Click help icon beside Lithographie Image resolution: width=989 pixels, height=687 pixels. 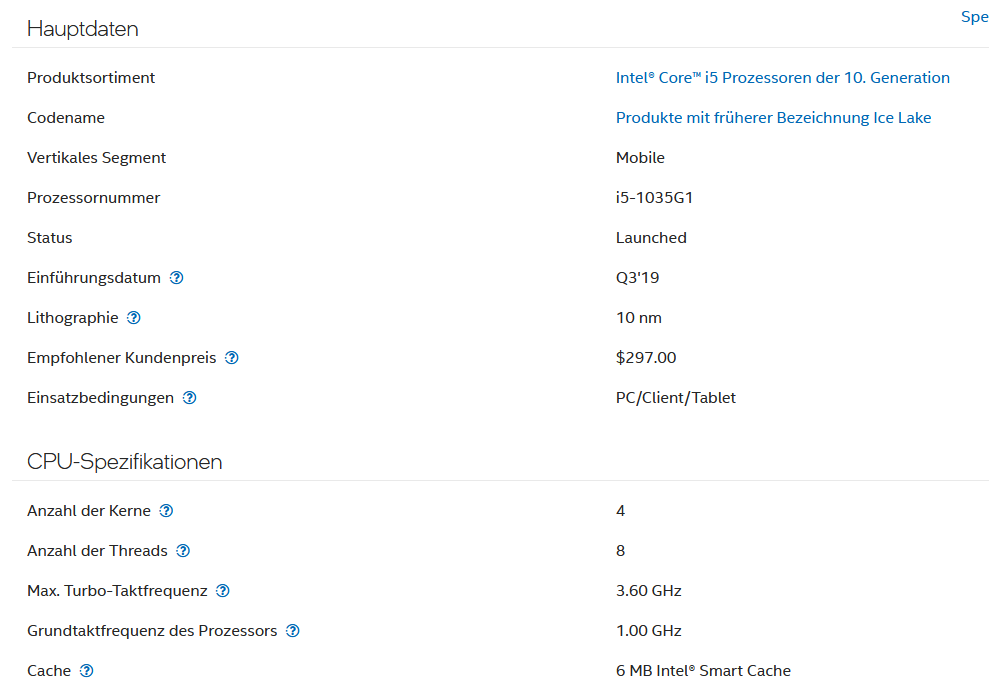tap(134, 318)
